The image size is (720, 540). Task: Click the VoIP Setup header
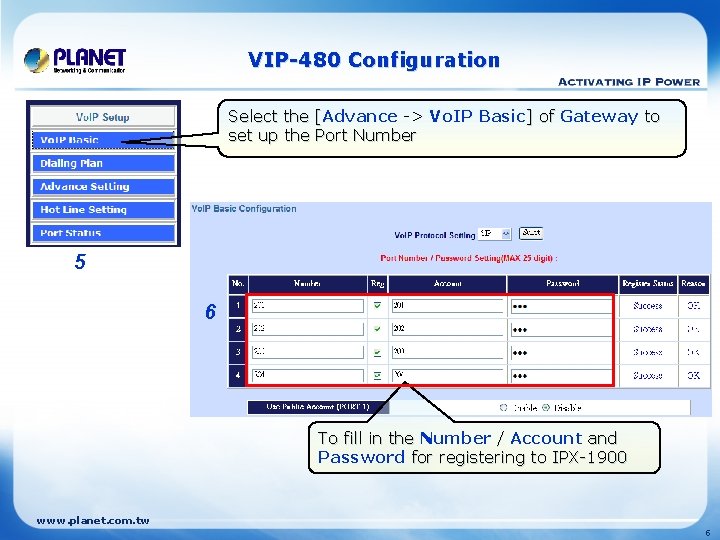(x=103, y=117)
